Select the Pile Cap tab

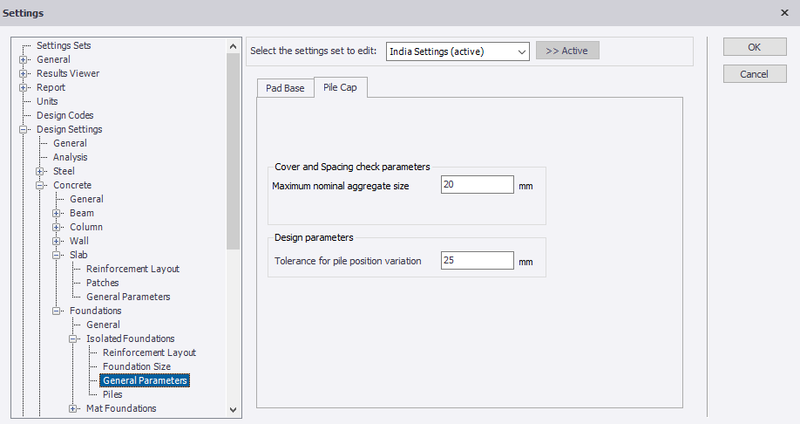click(340, 87)
